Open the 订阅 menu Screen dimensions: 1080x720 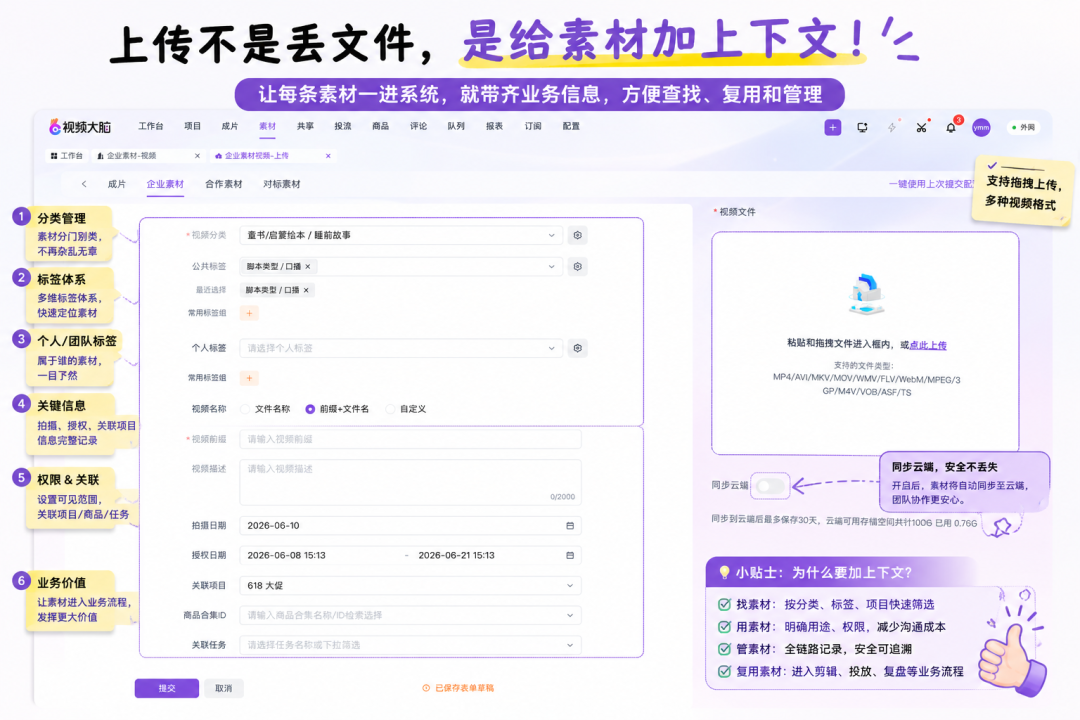532,126
